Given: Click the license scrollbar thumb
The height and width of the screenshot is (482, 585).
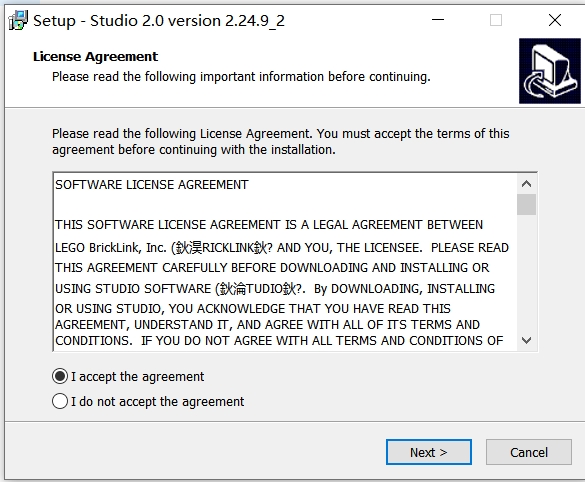Looking at the screenshot, I should coord(526,204).
